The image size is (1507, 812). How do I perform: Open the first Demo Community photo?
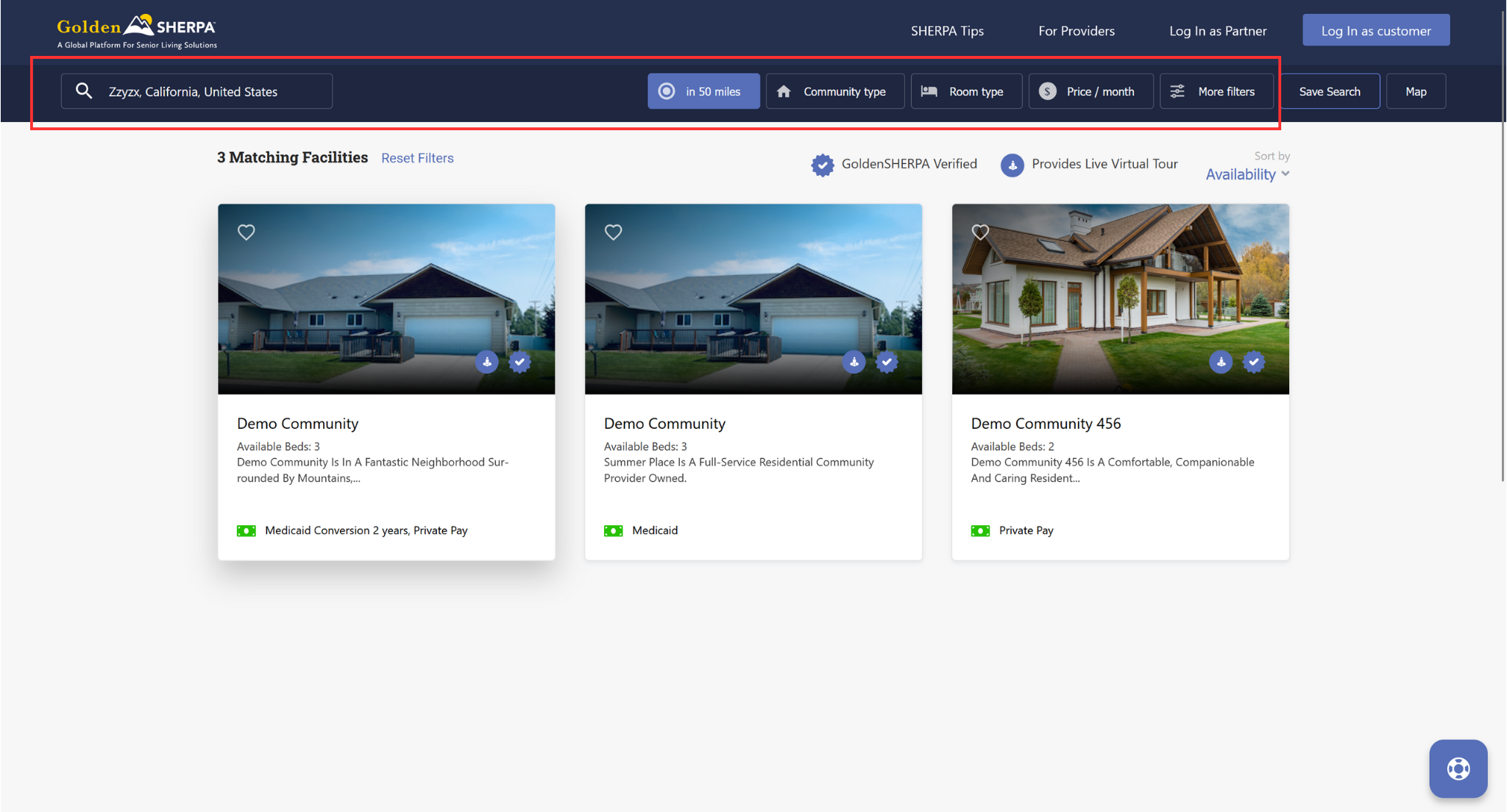point(386,299)
